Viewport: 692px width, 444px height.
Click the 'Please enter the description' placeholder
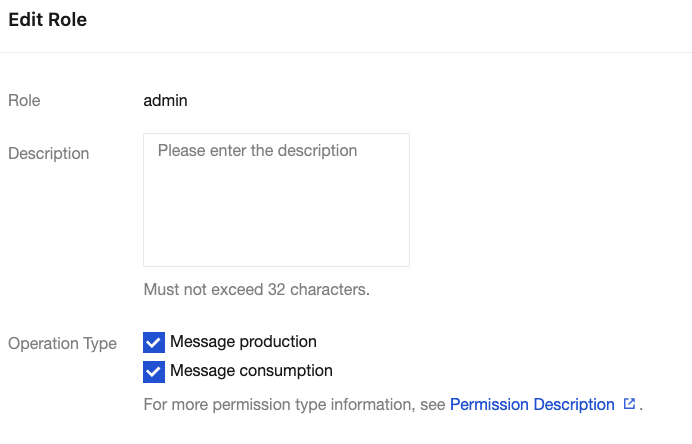pos(257,151)
